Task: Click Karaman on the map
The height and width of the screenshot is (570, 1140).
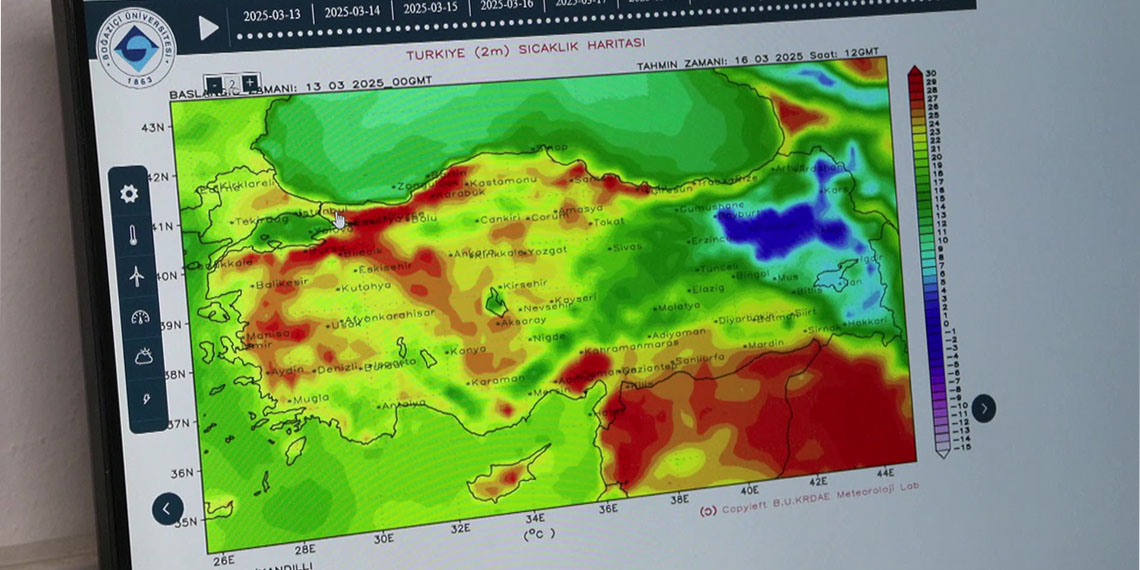Action: 495,381
